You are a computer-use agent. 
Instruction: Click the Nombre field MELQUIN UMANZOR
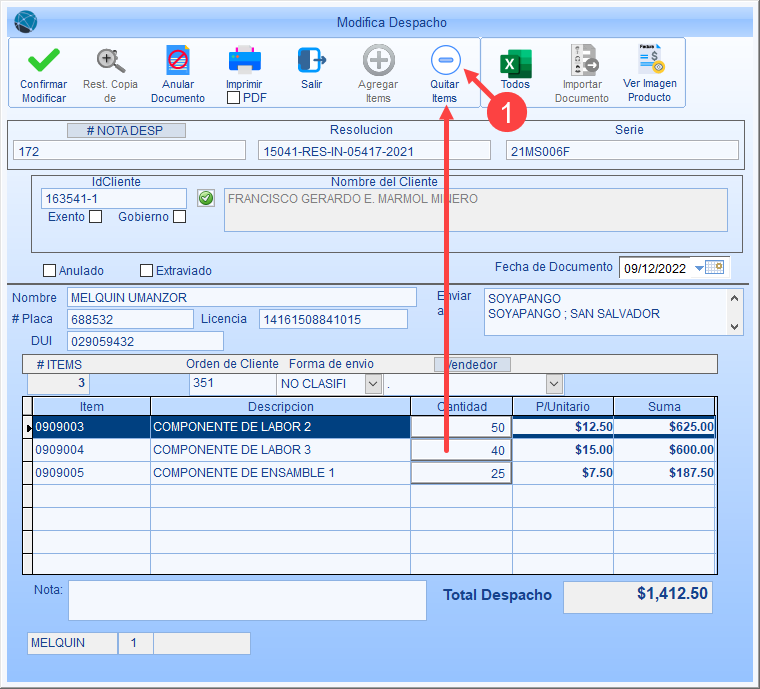click(242, 298)
